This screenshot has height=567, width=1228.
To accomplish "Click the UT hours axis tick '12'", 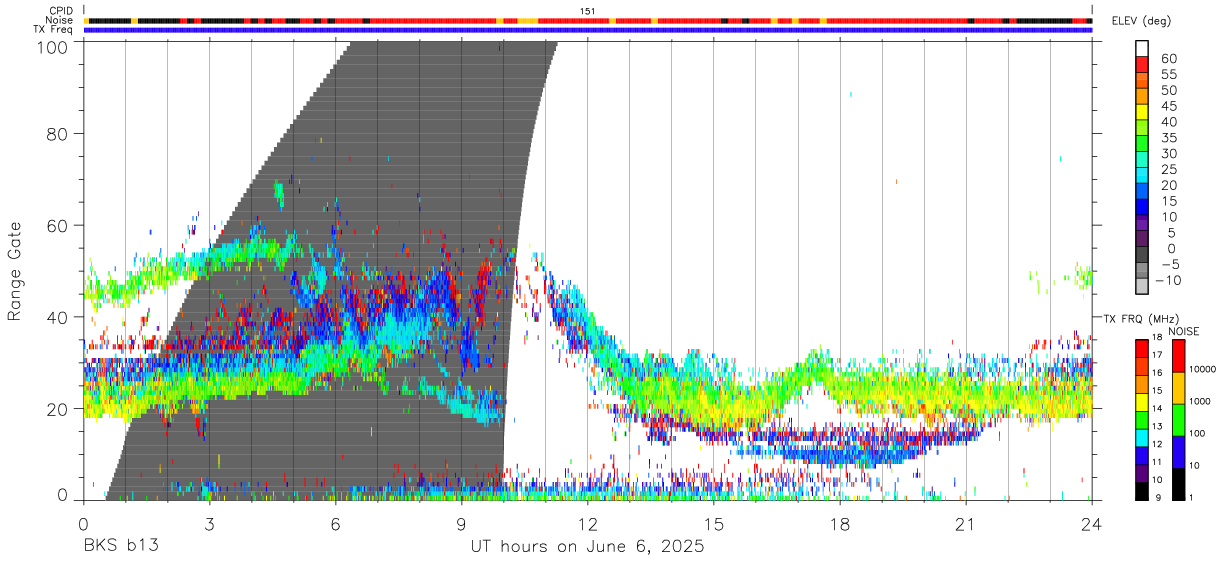I will click(588, 523).
